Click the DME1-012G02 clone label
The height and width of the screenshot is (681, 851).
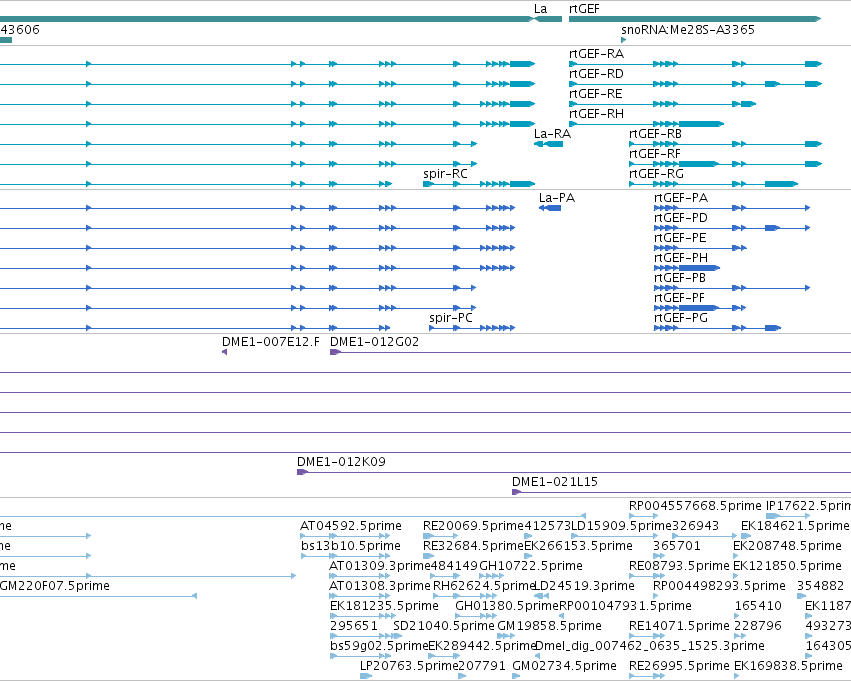(x=374, y=342)
